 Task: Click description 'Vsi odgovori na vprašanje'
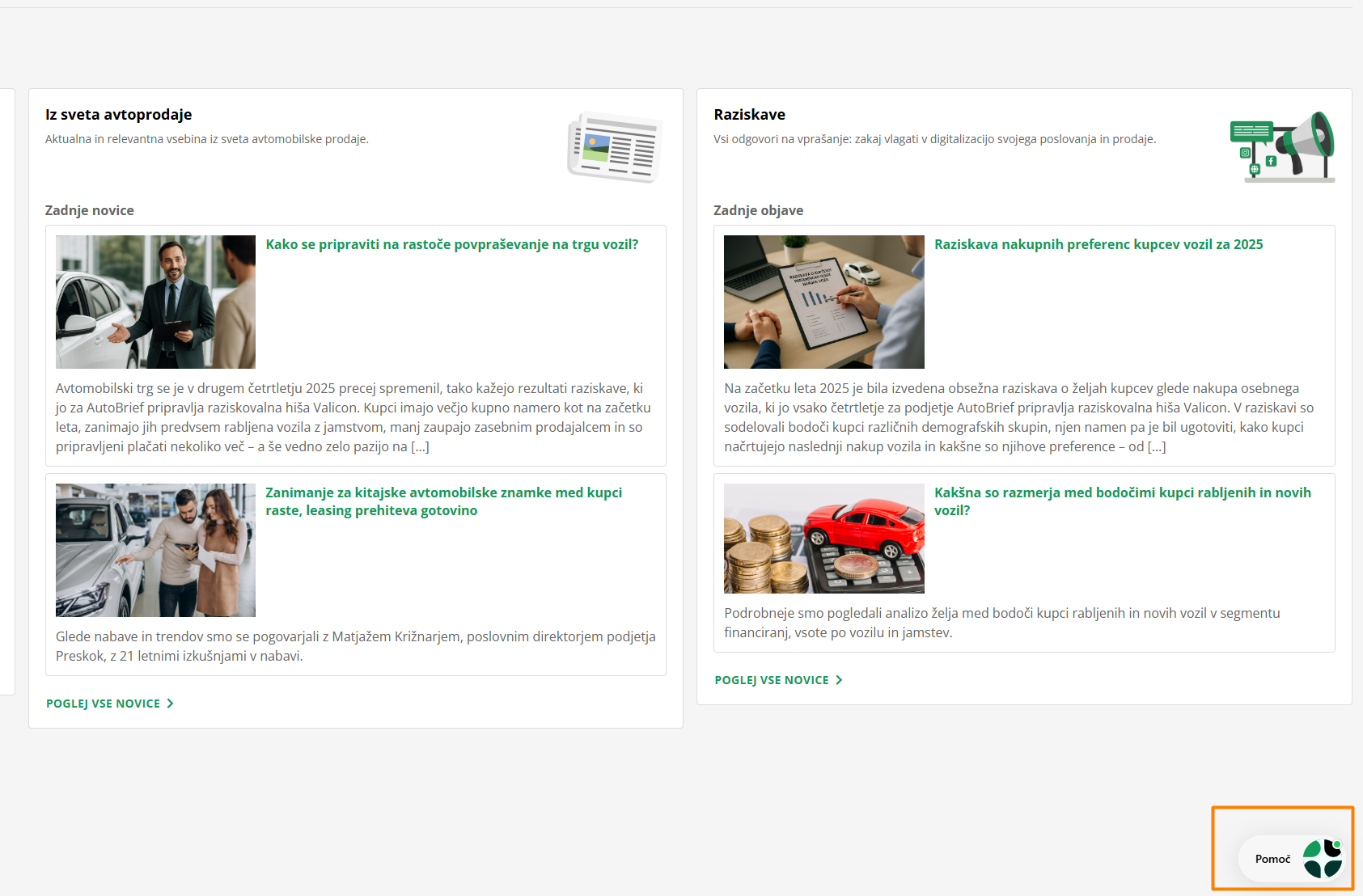point(935,139)
